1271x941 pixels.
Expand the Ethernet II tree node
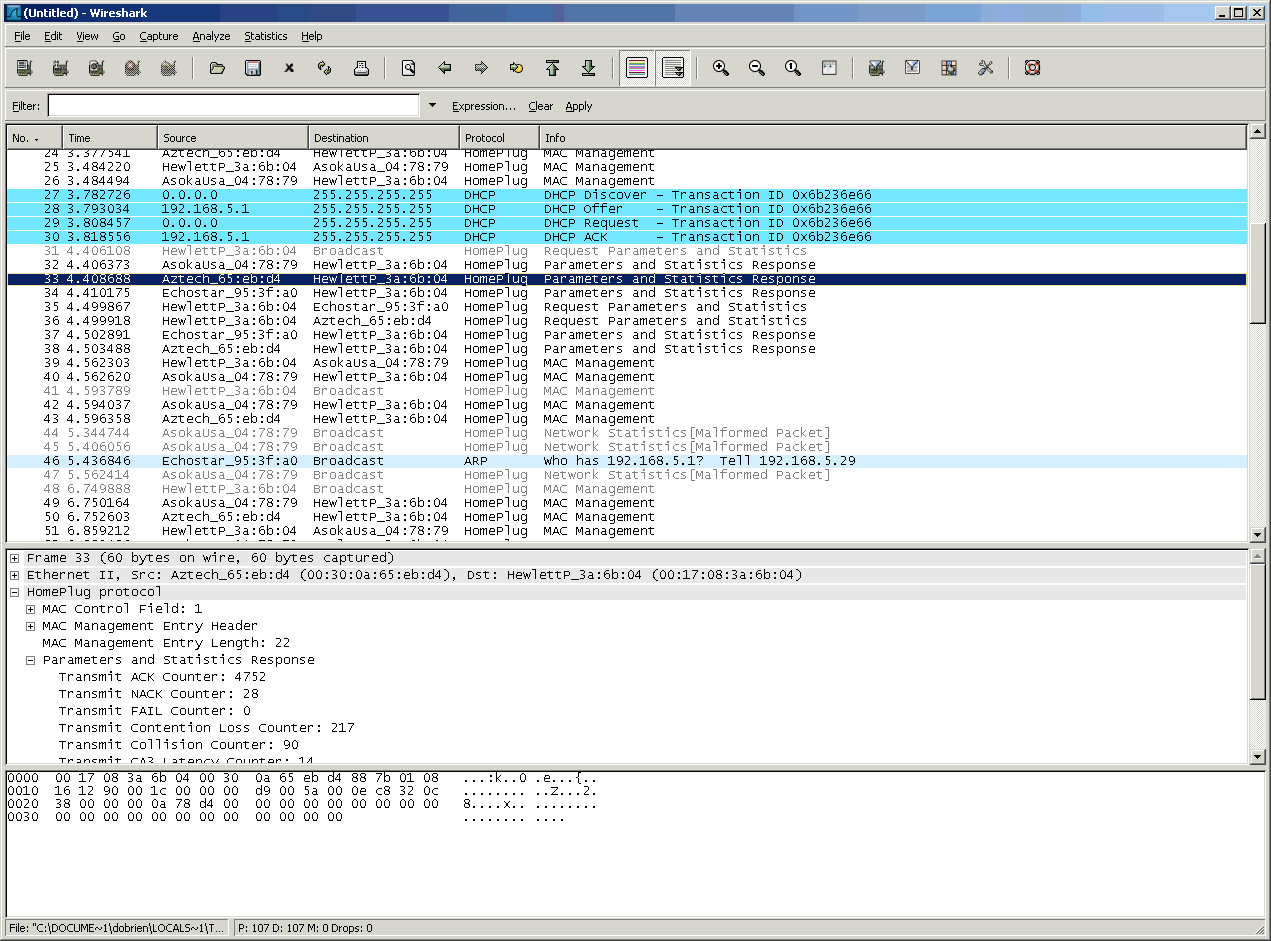click(15, 575)
